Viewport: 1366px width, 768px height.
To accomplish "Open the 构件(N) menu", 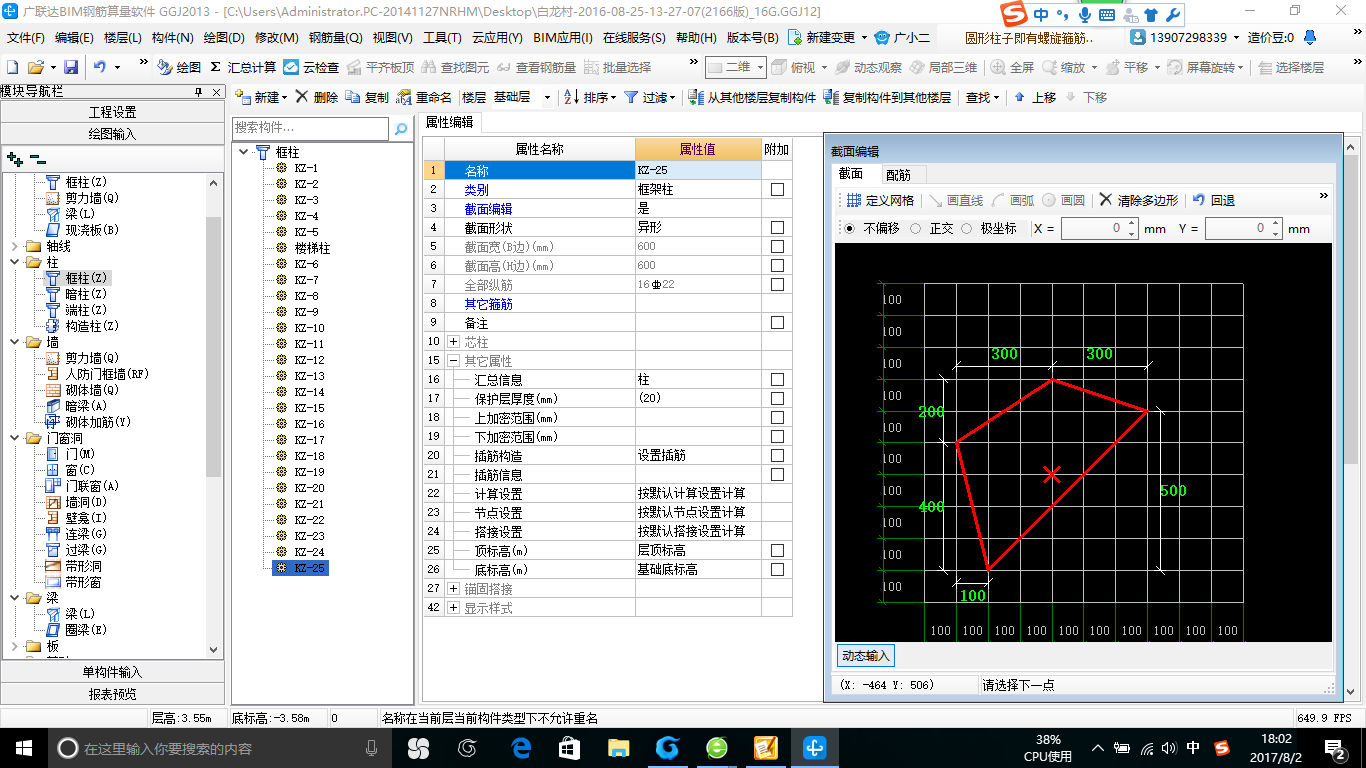I will click(173, 38).
